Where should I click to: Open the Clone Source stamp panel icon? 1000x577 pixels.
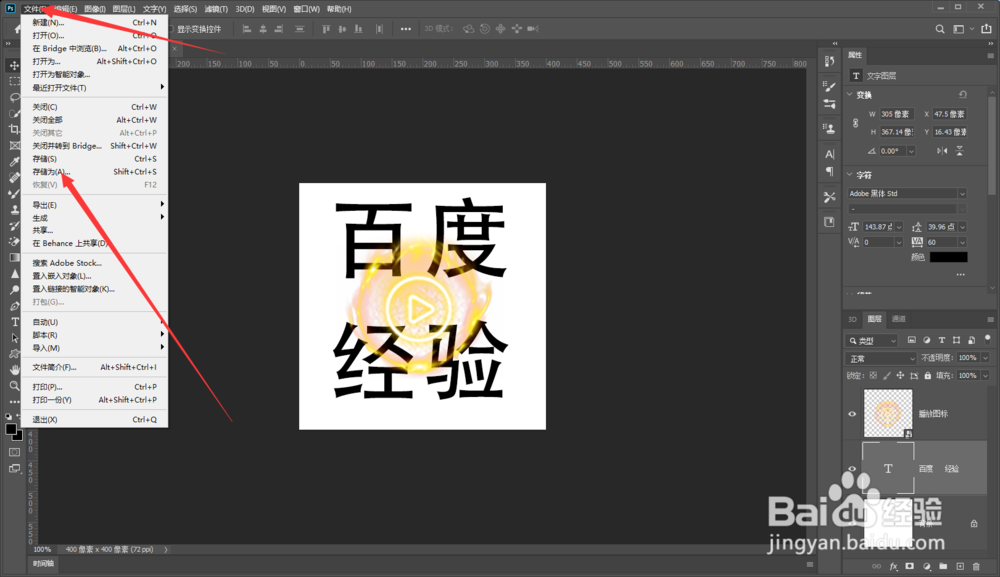pyautogui.click(x=829, y=129)
